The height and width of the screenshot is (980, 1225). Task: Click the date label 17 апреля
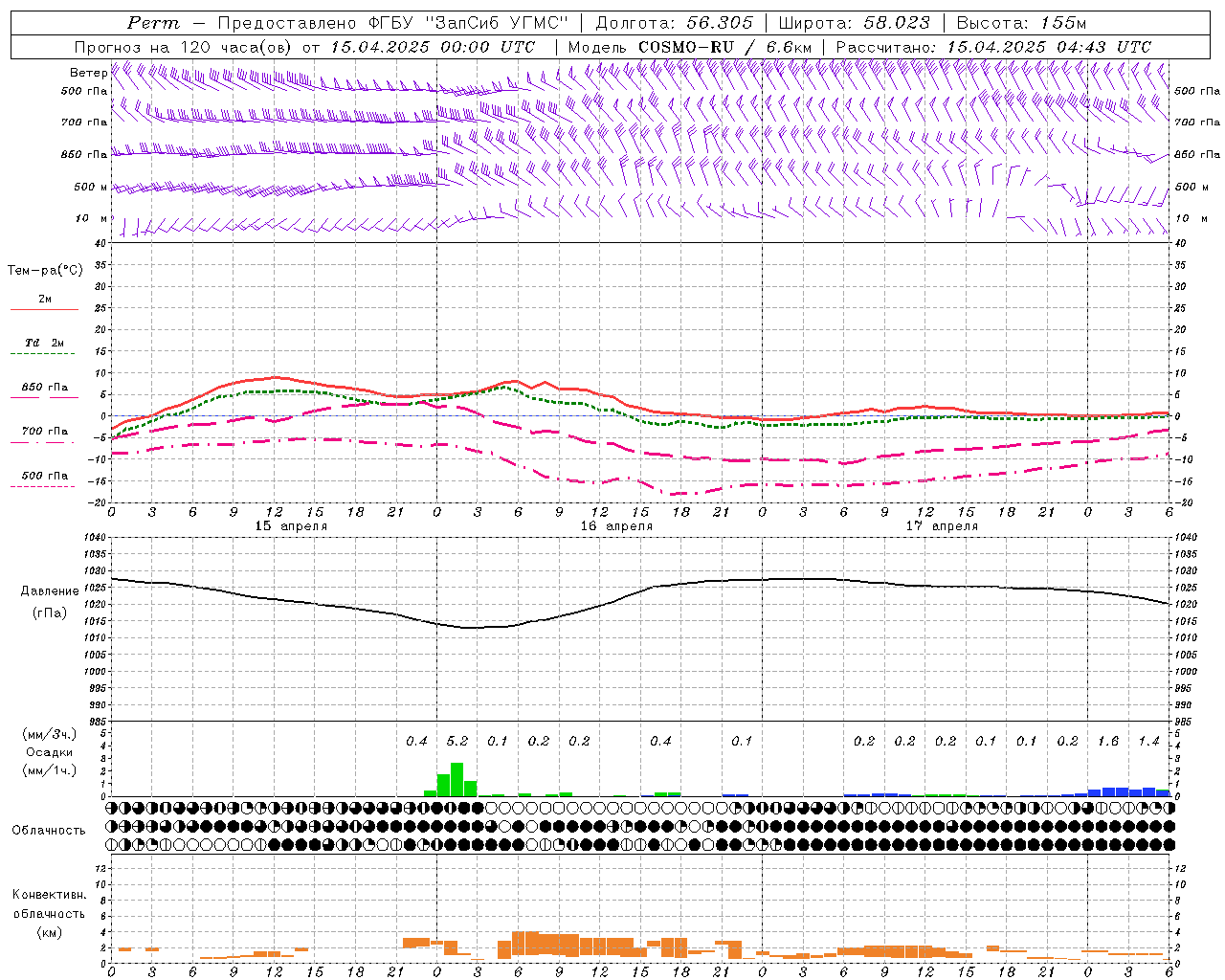pyautogui.click(x=942, y=526)
